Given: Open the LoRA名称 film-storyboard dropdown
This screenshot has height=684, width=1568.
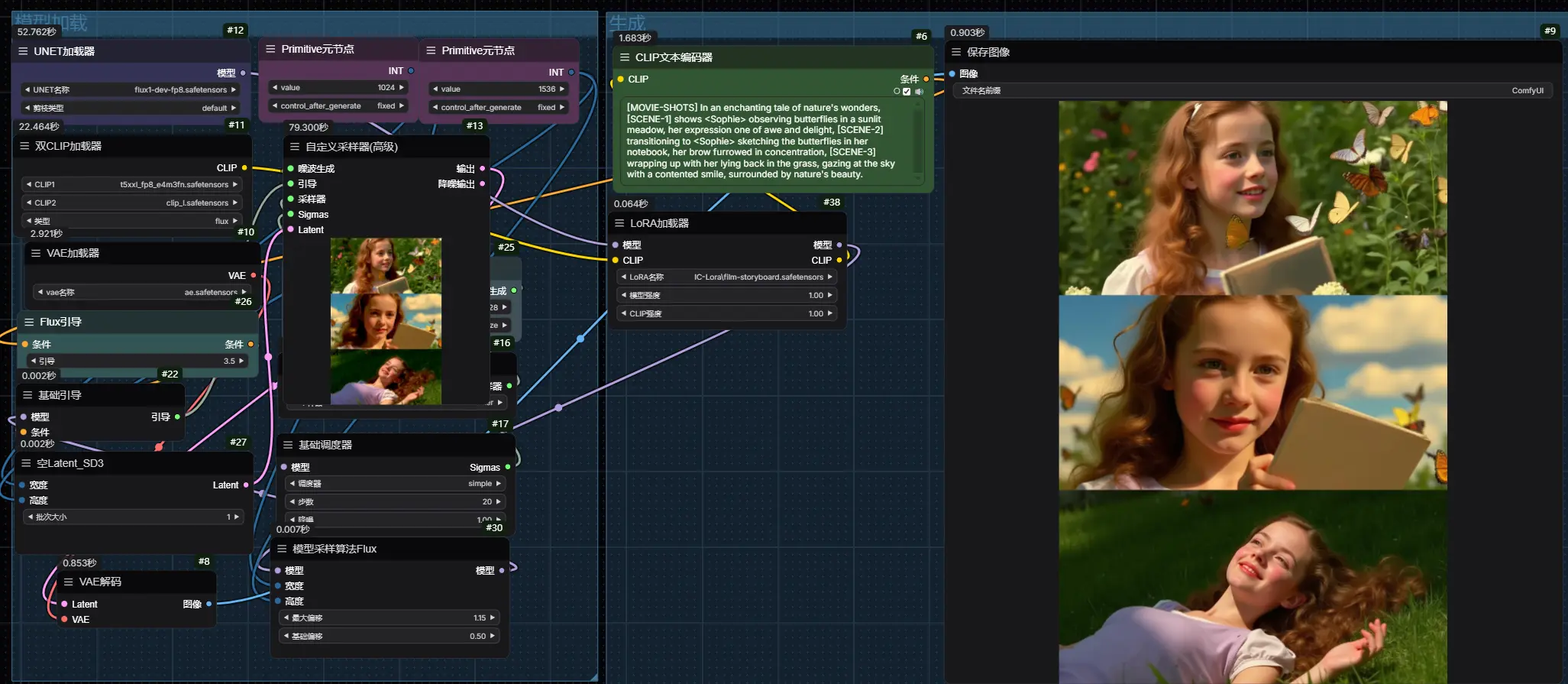Looking at the screenshot, I should coord(726,277).
